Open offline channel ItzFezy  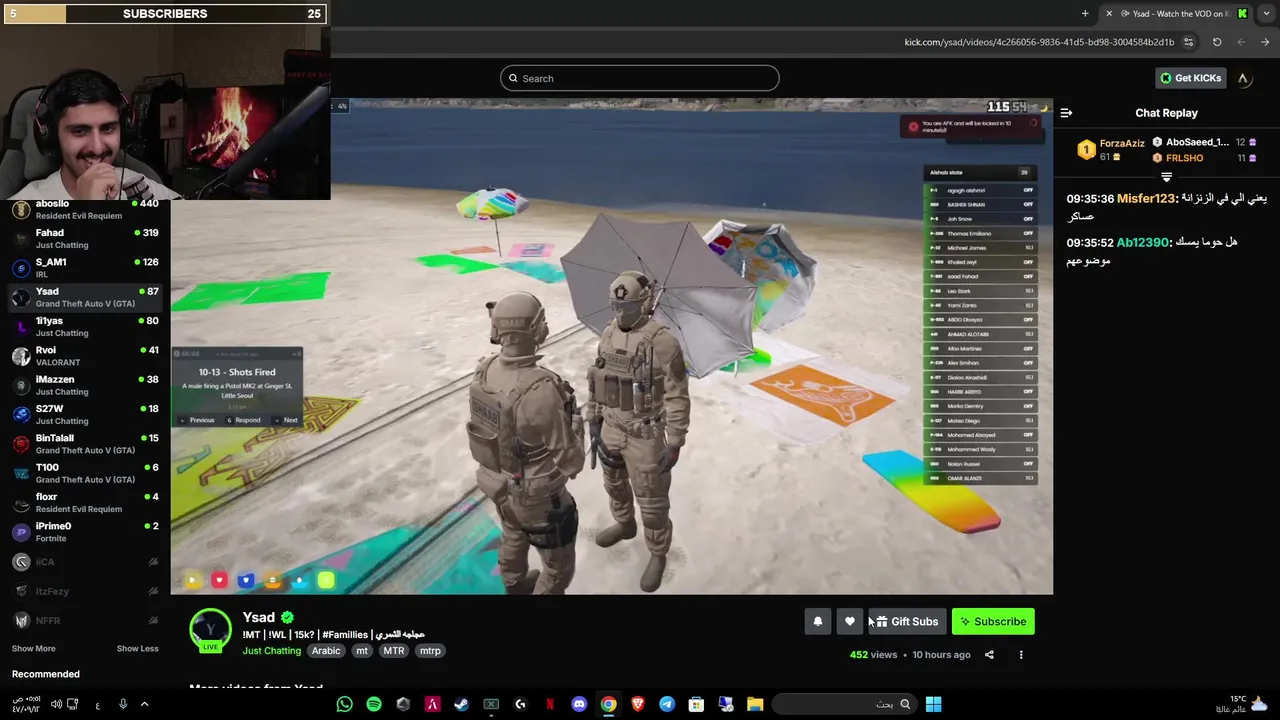85,591
